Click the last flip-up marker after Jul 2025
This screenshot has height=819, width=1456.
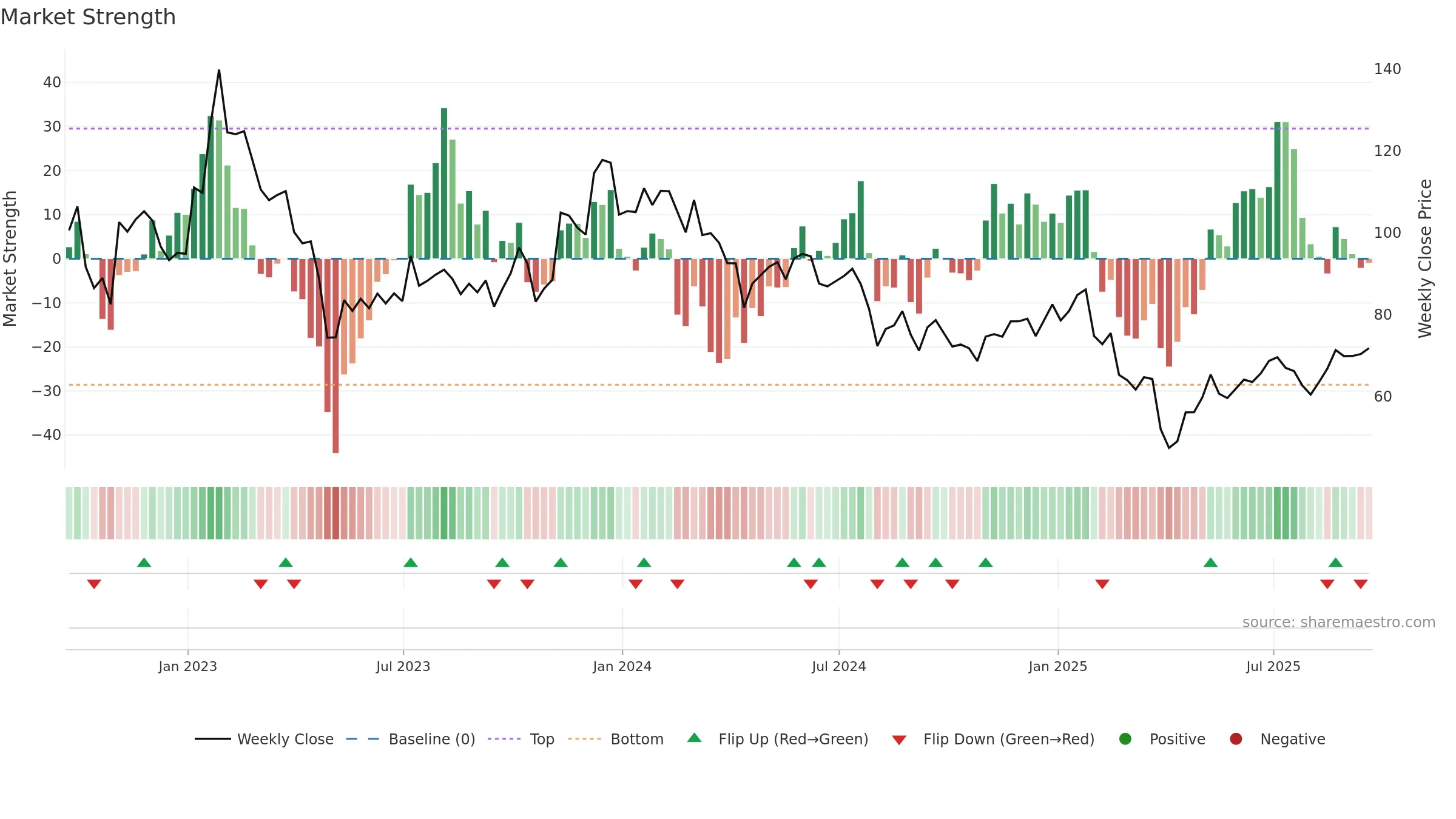[x=1336, y=562]
